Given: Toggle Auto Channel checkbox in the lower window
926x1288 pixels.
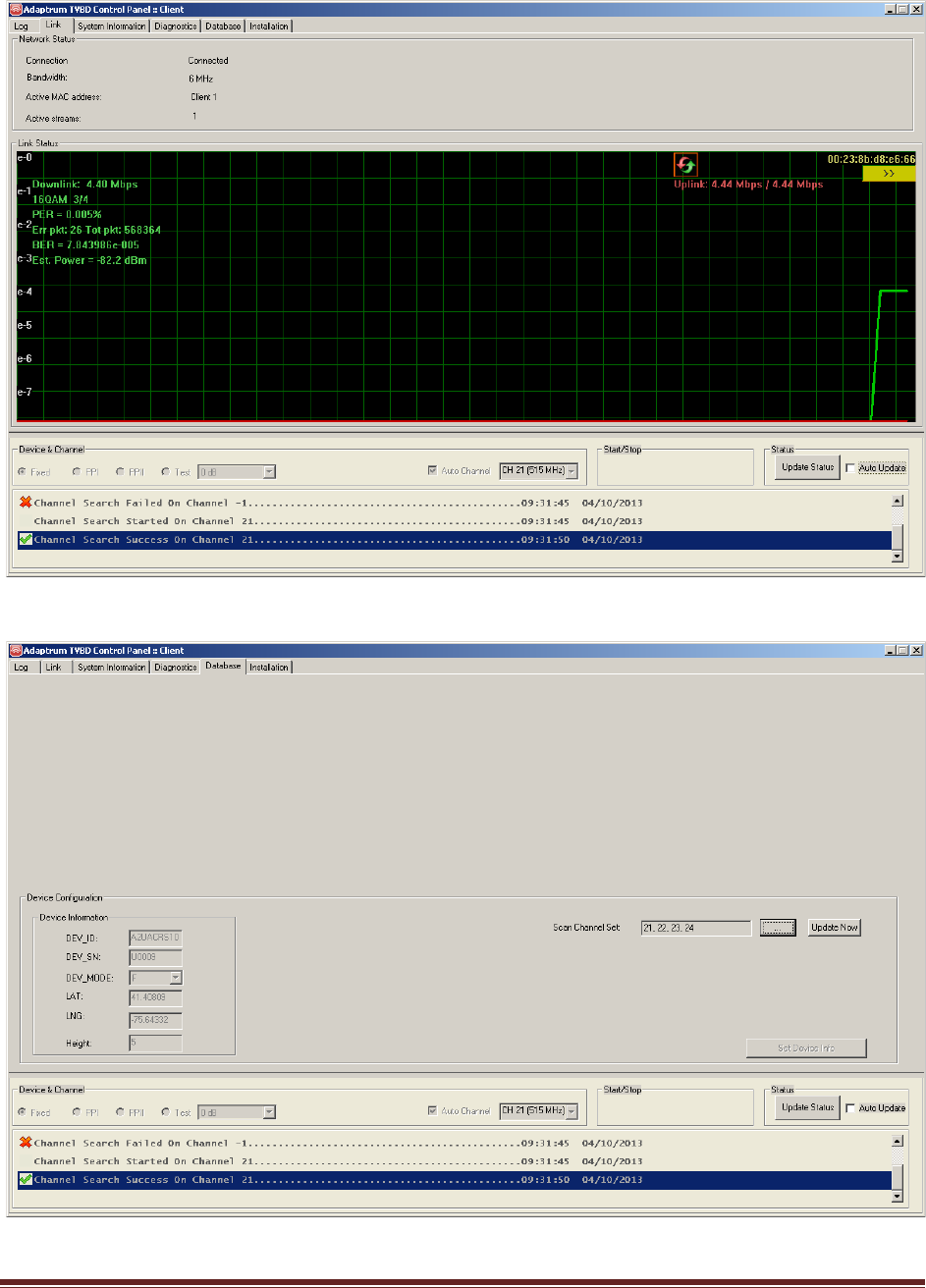Looking at the screenshot, I should tap(433, 1111).
